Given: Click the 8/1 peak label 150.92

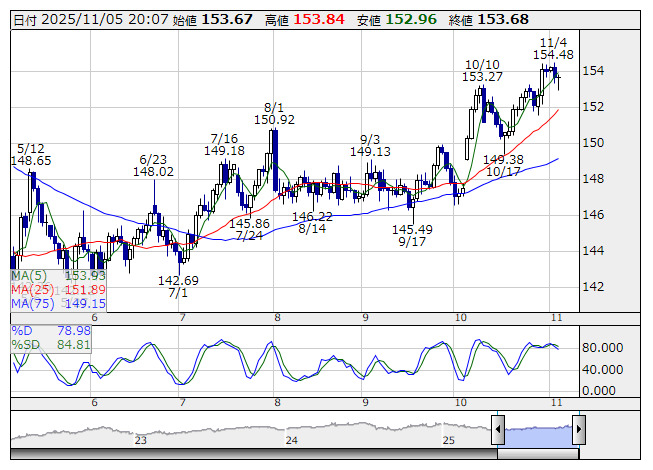Looking at the screenshot, I should pos(274,119).
